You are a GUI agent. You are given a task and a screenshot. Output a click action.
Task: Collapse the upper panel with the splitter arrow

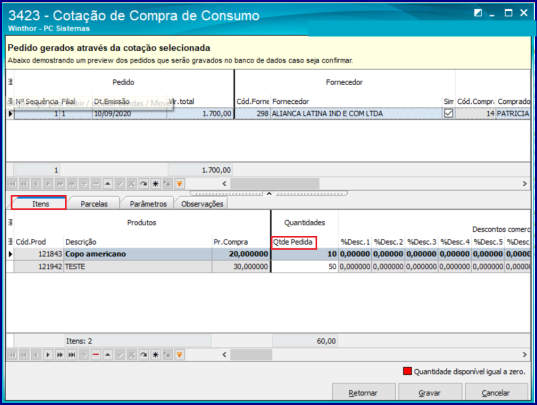pyautogui.click(x=269, y=193)
